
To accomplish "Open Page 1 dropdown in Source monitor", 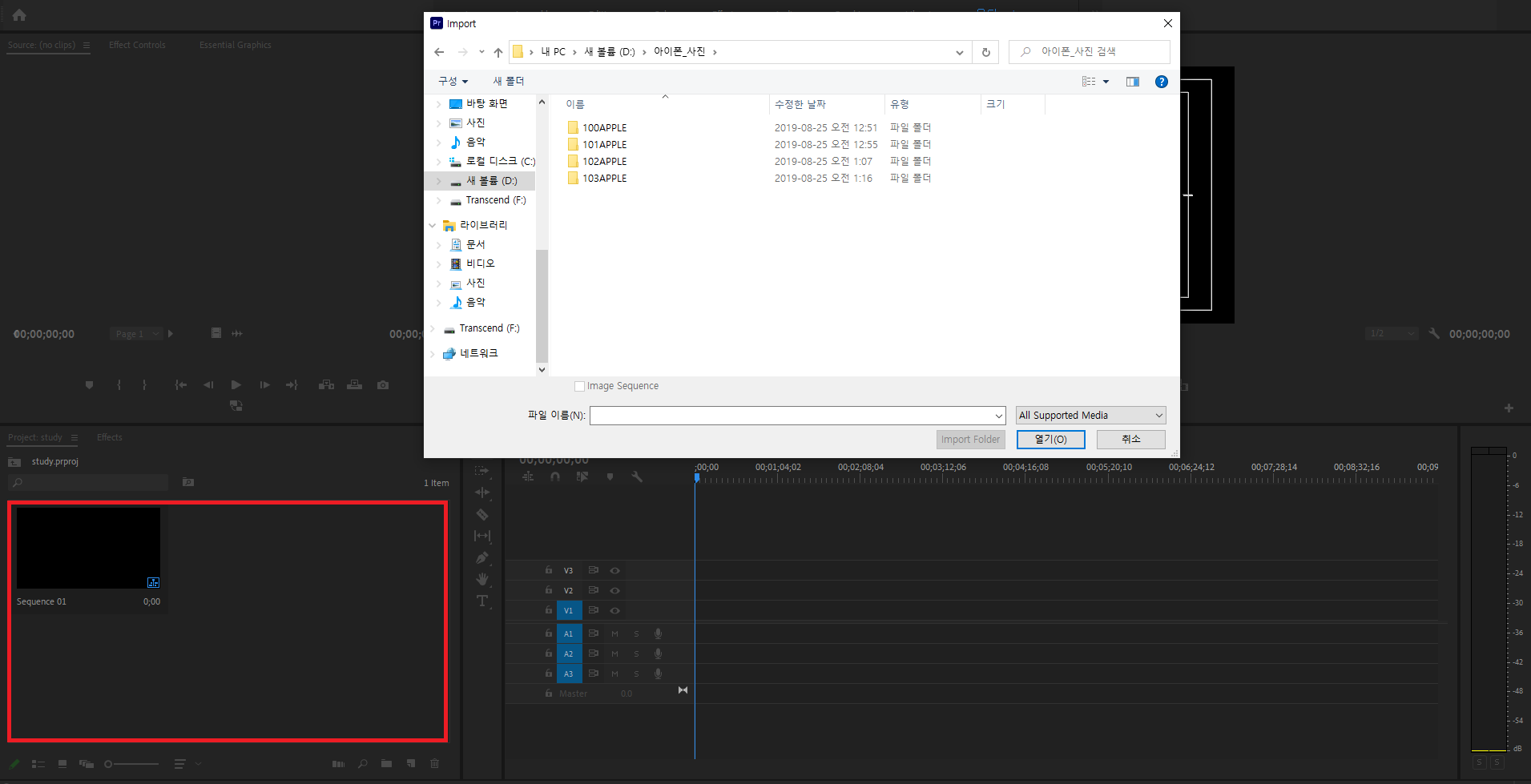I will [136, 334].
